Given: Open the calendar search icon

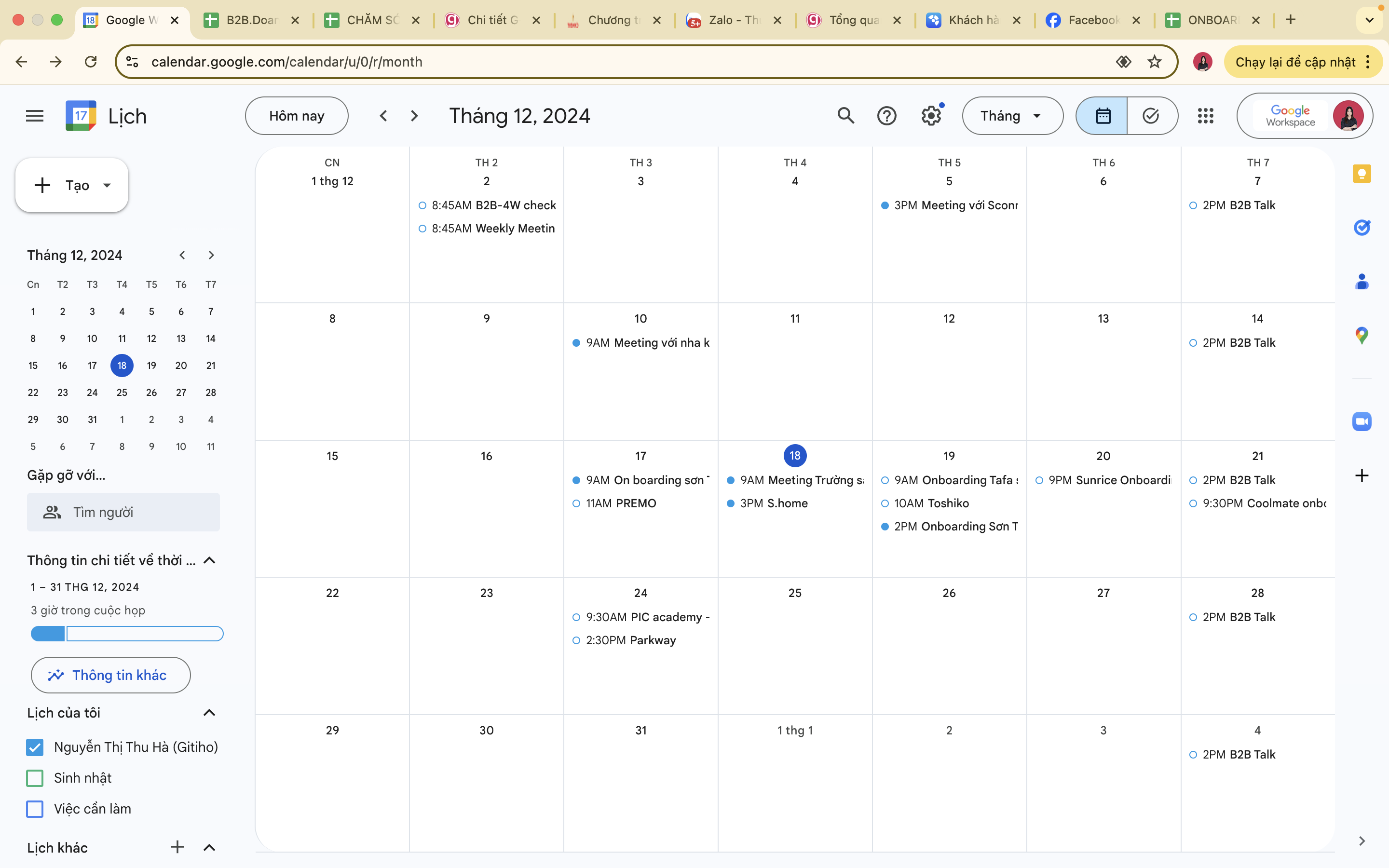Looking at the screenshot, I should tap(845, 115).
